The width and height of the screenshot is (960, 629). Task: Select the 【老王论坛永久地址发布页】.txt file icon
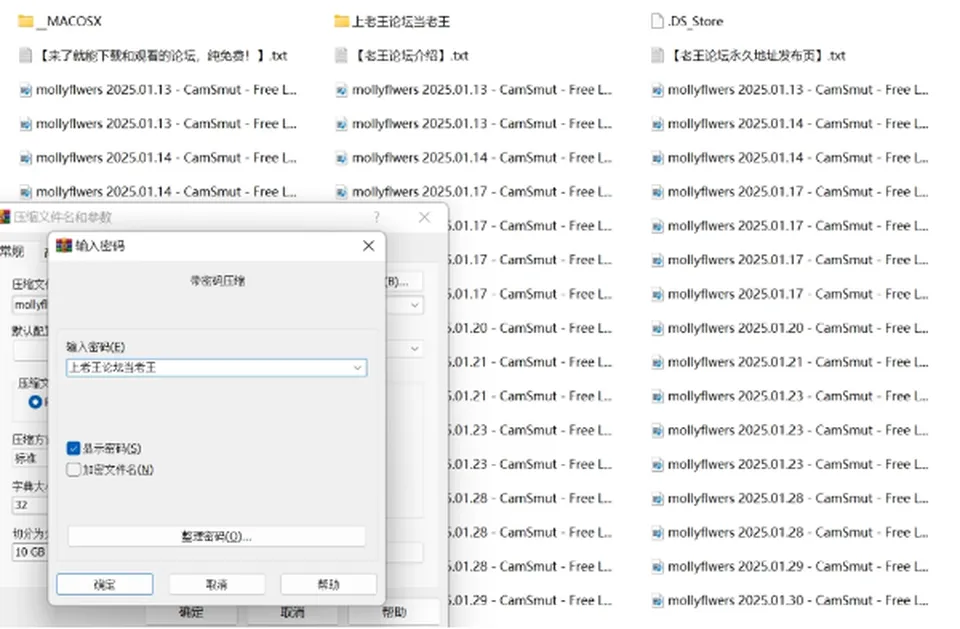tap(657, 56)
